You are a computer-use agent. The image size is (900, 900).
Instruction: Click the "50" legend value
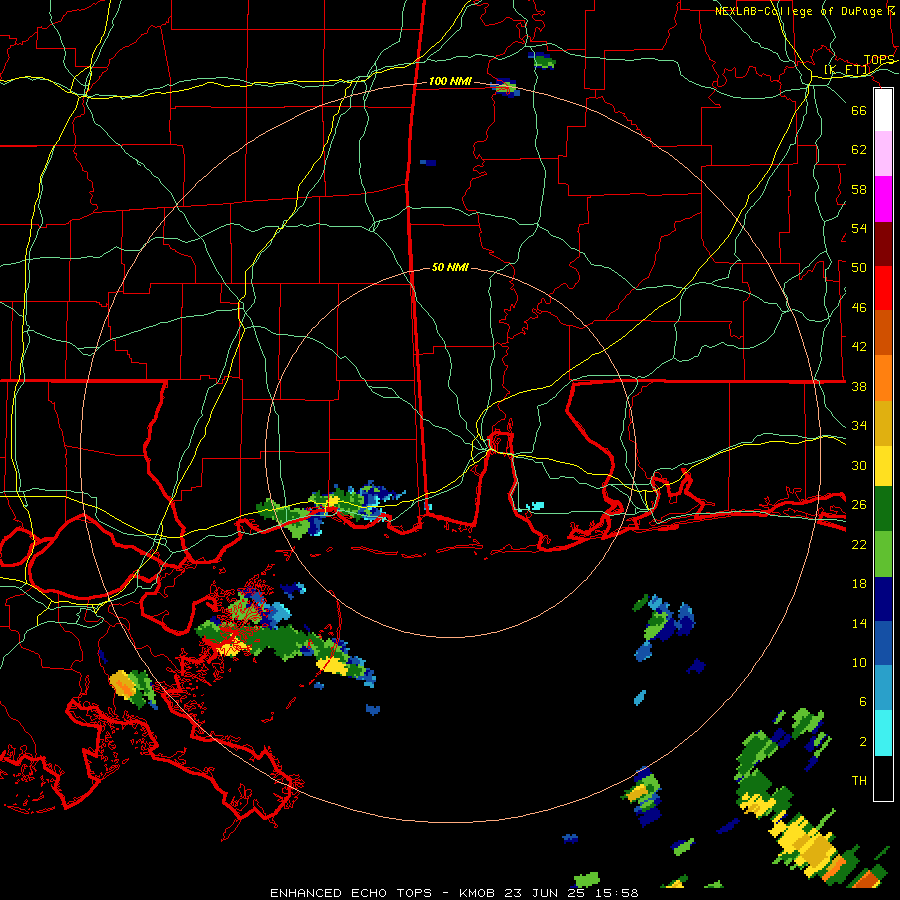[859, 268]
